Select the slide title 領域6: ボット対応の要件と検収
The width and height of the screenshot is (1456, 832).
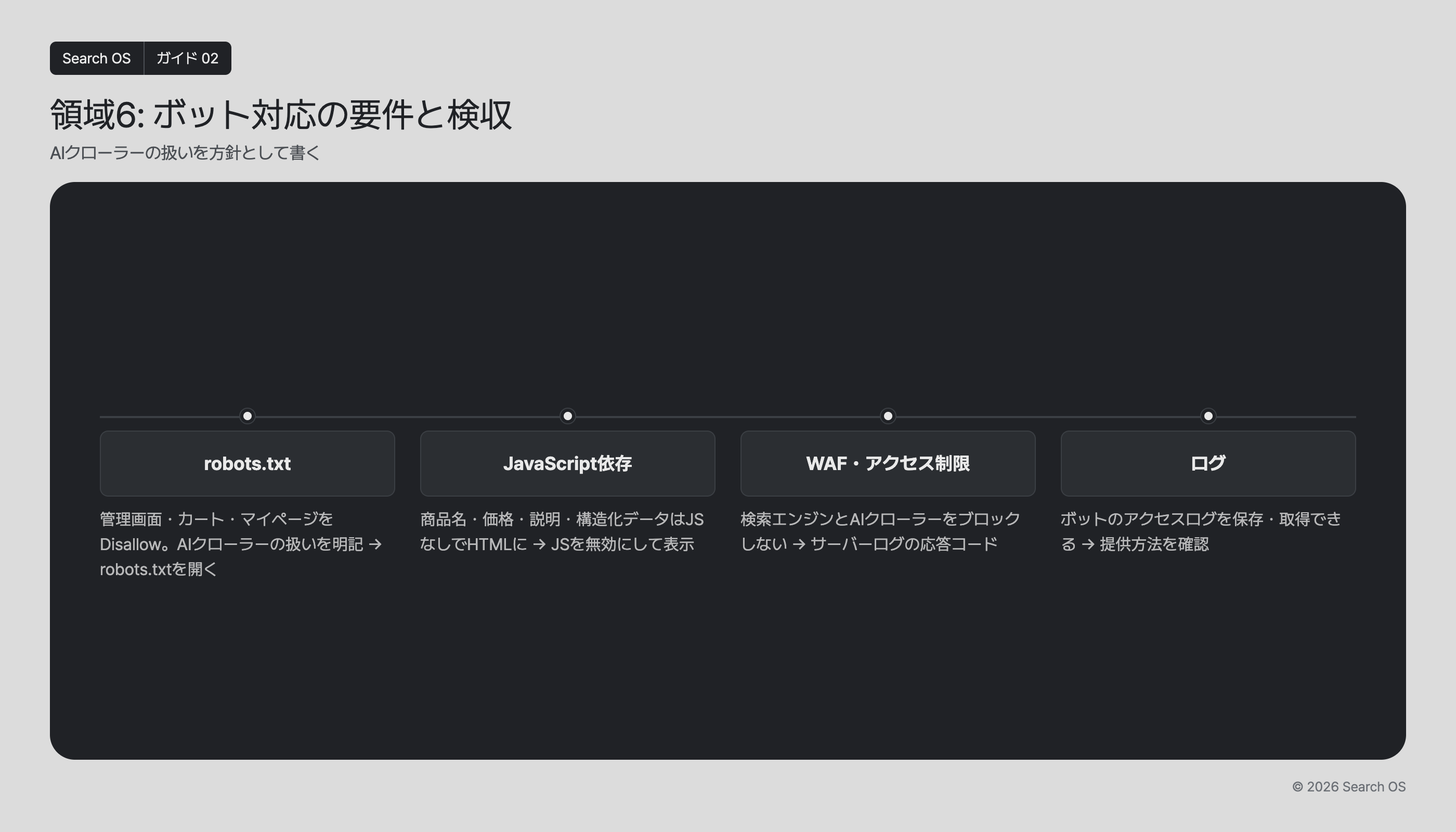(x=281, y=114)
